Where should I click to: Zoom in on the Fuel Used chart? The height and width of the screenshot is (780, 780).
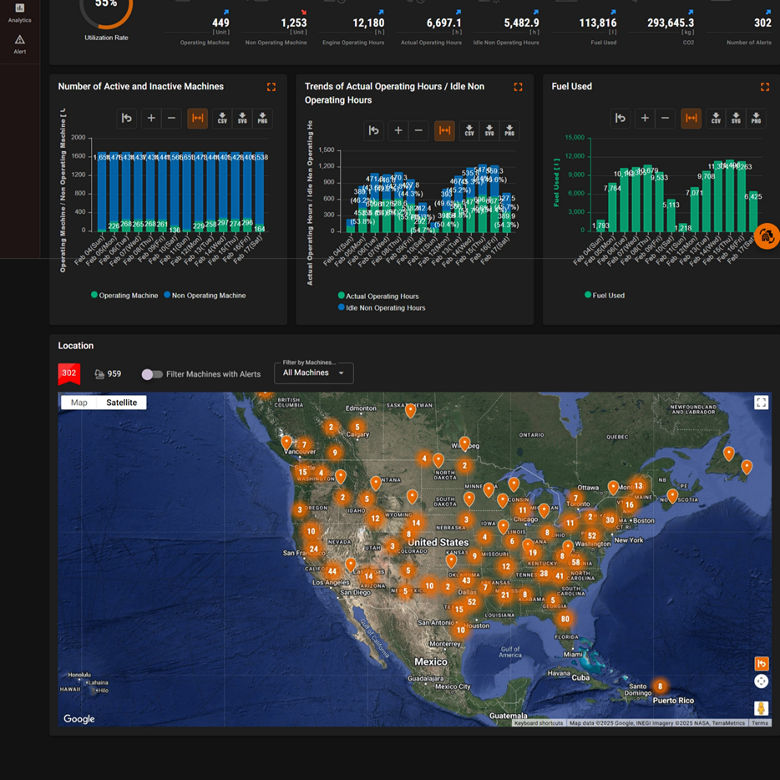(645, 118)
